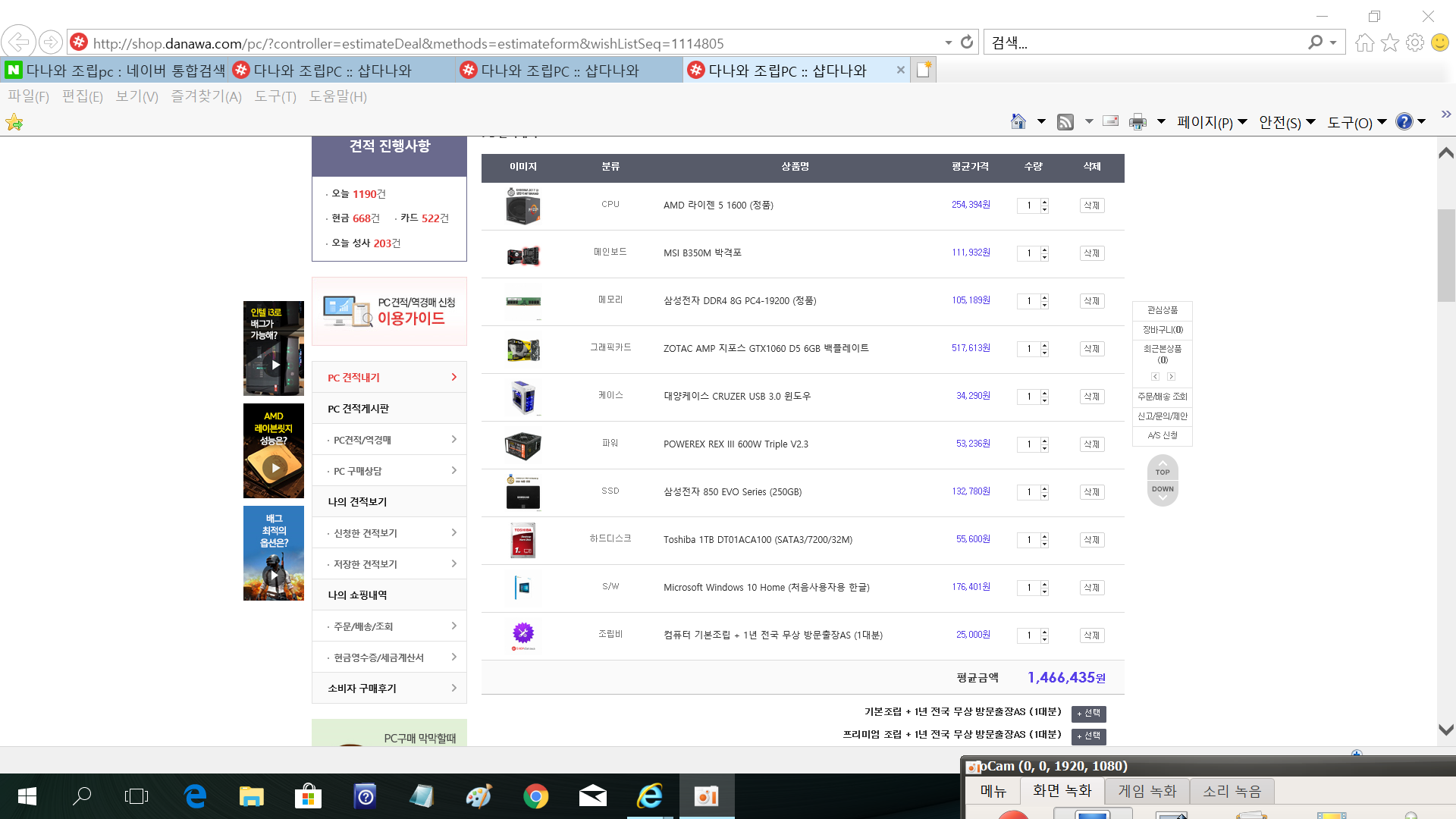Play 인텔 i3로 배그가 가능해 video thumbnail
Viewport: 1456px width, 819px height.
pos(274,349)
